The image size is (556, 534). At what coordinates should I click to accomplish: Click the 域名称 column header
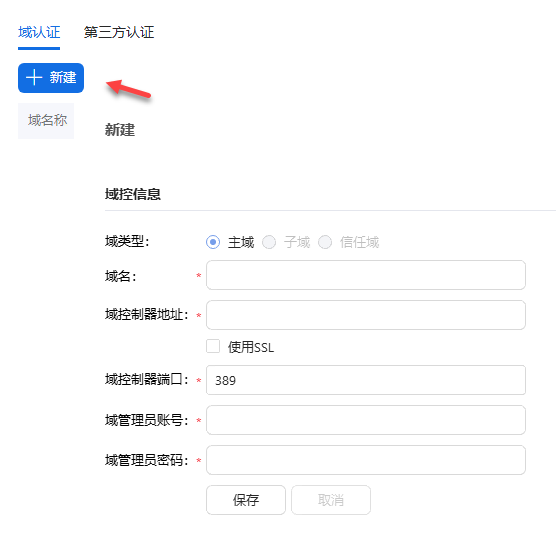click(48, 120)
